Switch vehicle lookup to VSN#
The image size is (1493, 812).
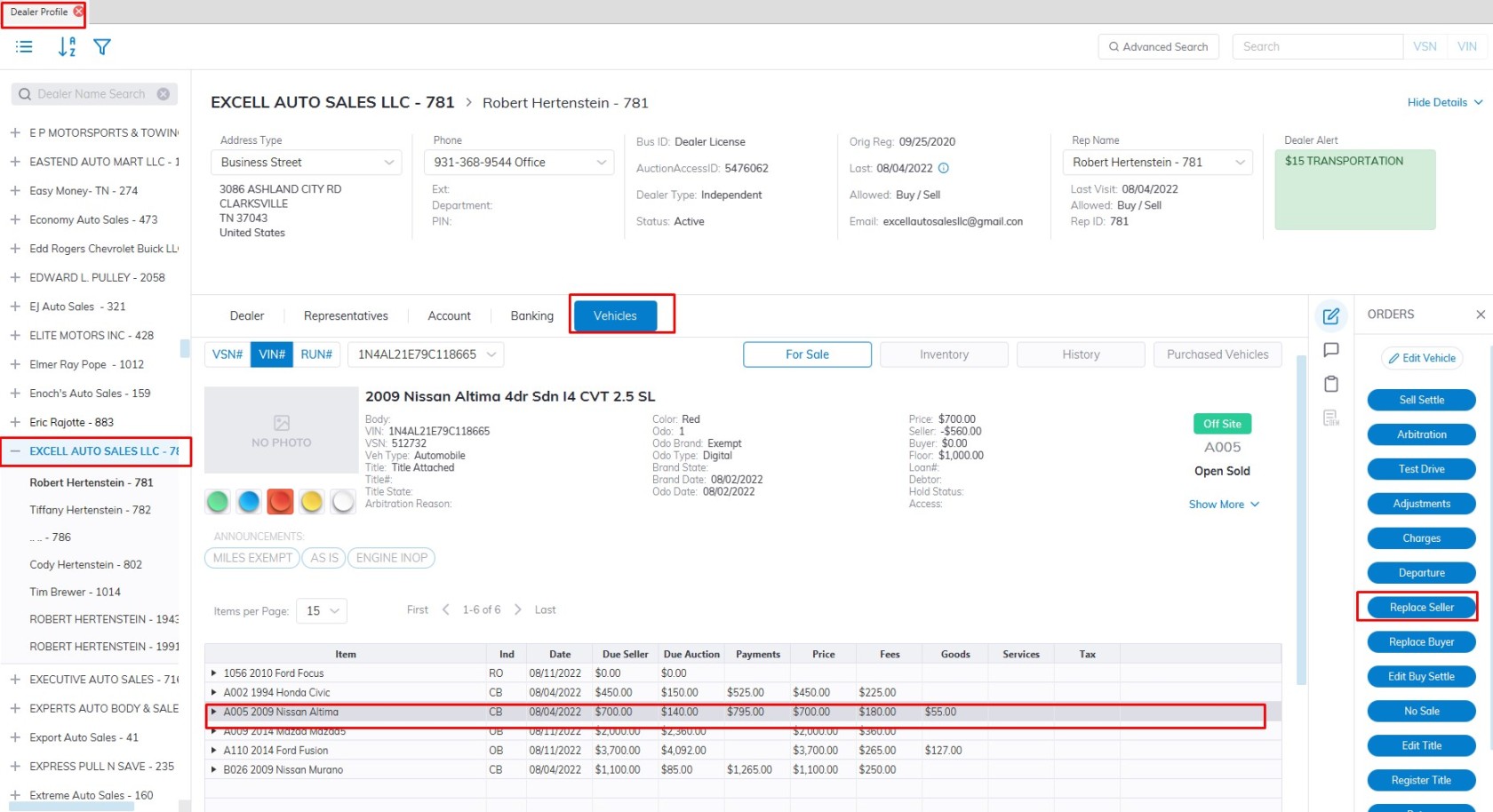[228, 354]
